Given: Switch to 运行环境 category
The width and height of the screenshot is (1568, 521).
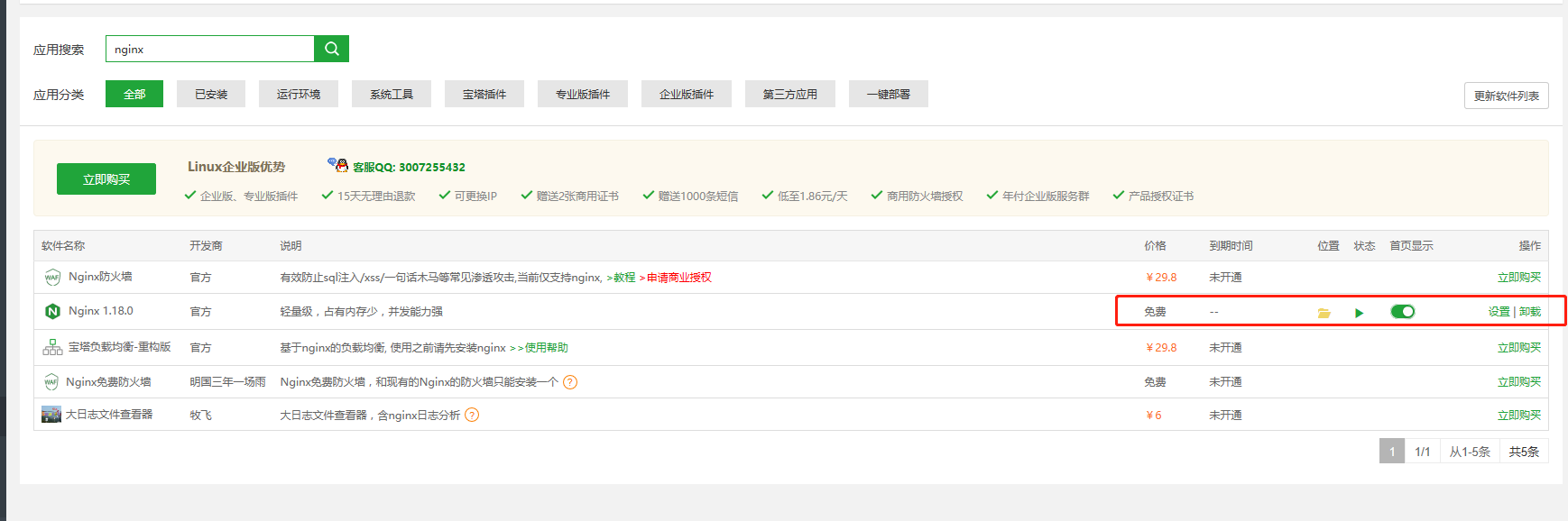Looking at the screenshot, I should 299,94.
